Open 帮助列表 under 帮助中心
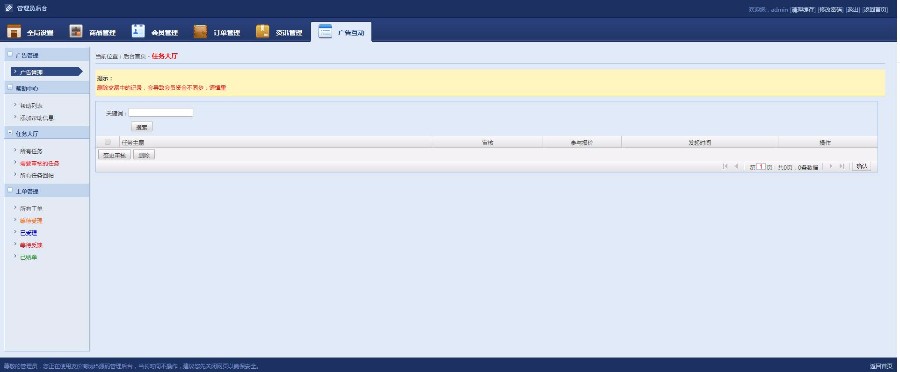Image resolution: width=900 pixels, height=372 pixels. [x=31, y=106]
